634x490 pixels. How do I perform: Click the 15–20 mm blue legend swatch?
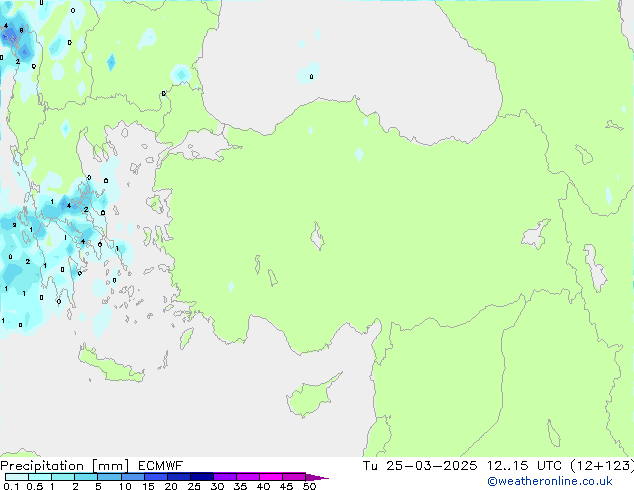coord(156,477)
